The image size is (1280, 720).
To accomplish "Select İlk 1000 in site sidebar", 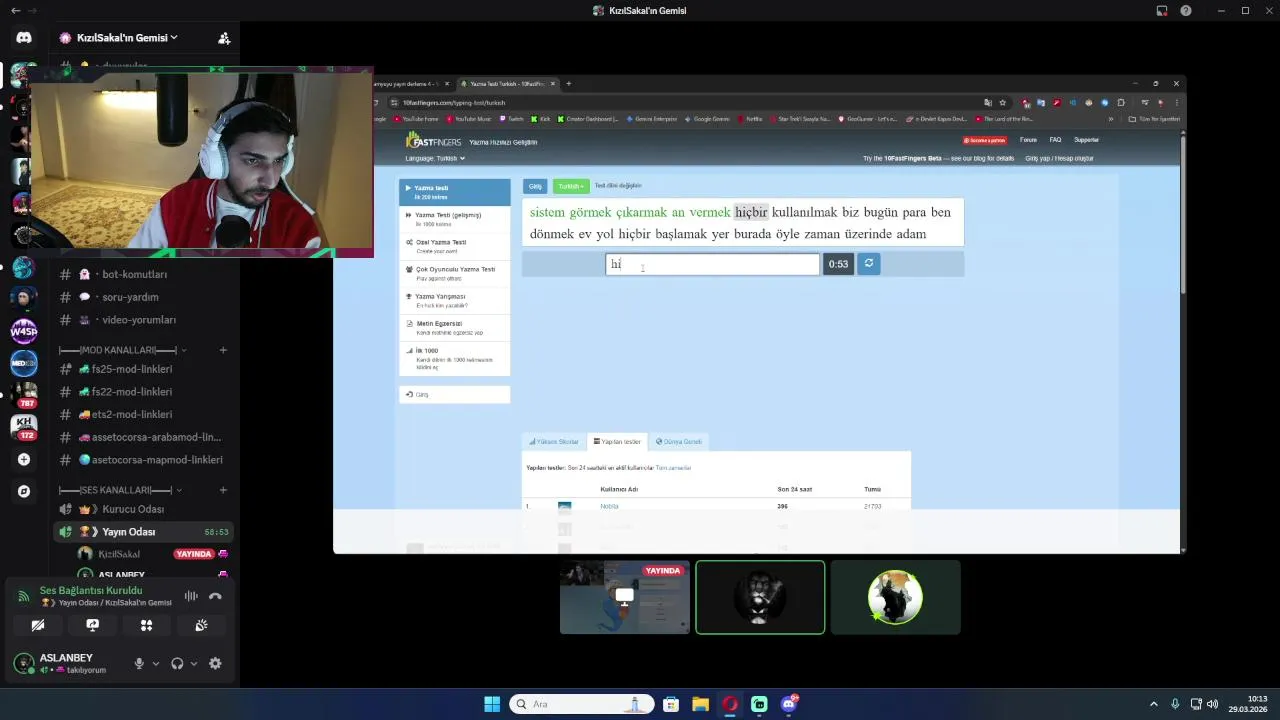I will pyautogui.click(x=454, y=358).
